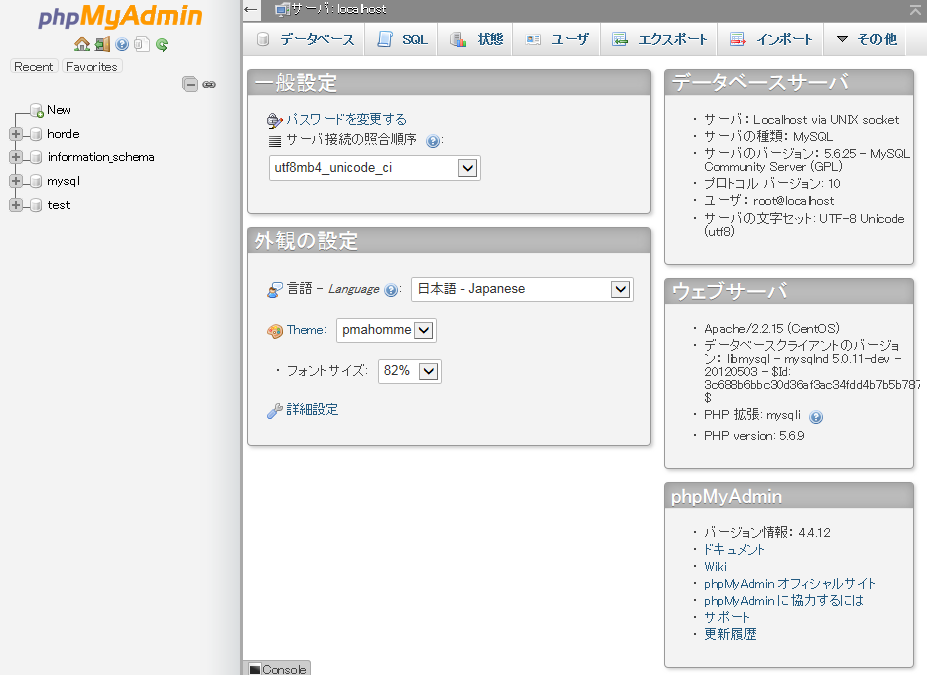Expand the horde database node
The height and width of the screenshot is (675, 927).
16,134
